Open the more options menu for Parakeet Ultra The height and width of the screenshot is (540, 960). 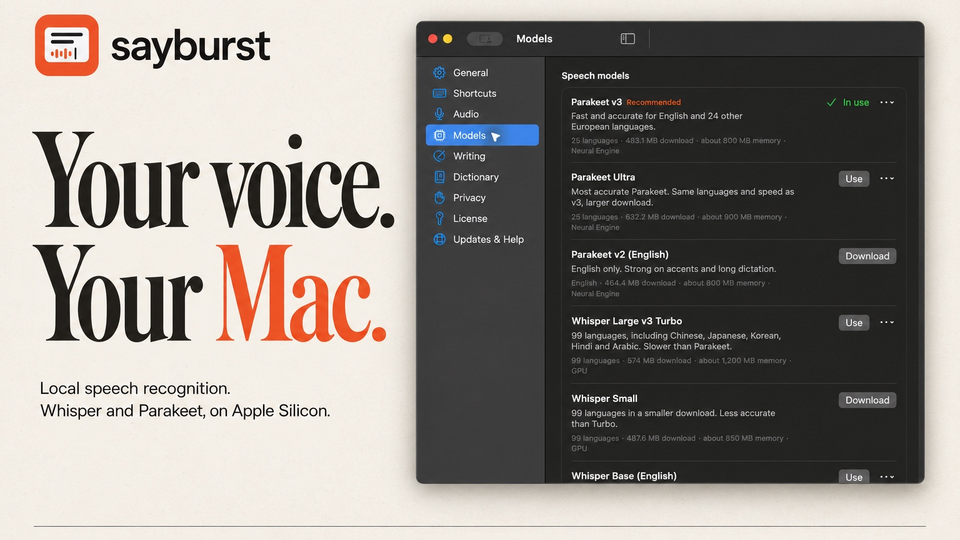pyautogui.click(x=887, y=178)
